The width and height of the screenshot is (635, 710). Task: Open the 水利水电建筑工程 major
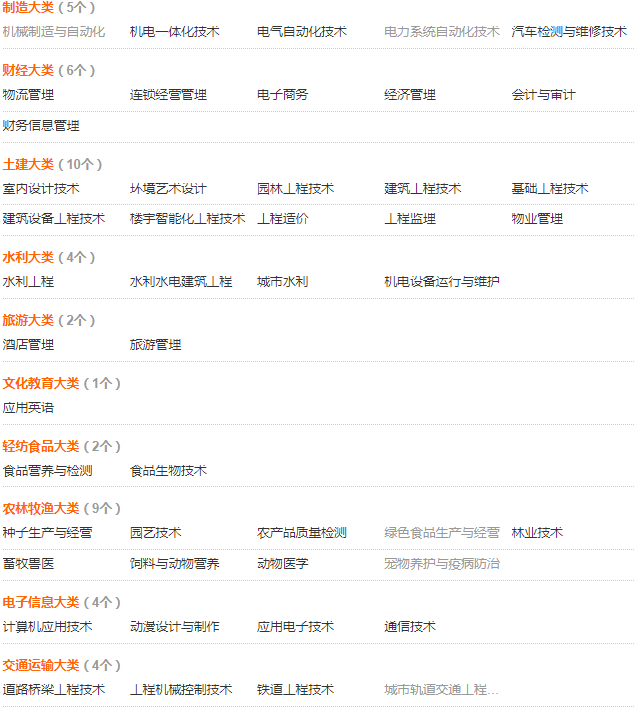[181, 282]
